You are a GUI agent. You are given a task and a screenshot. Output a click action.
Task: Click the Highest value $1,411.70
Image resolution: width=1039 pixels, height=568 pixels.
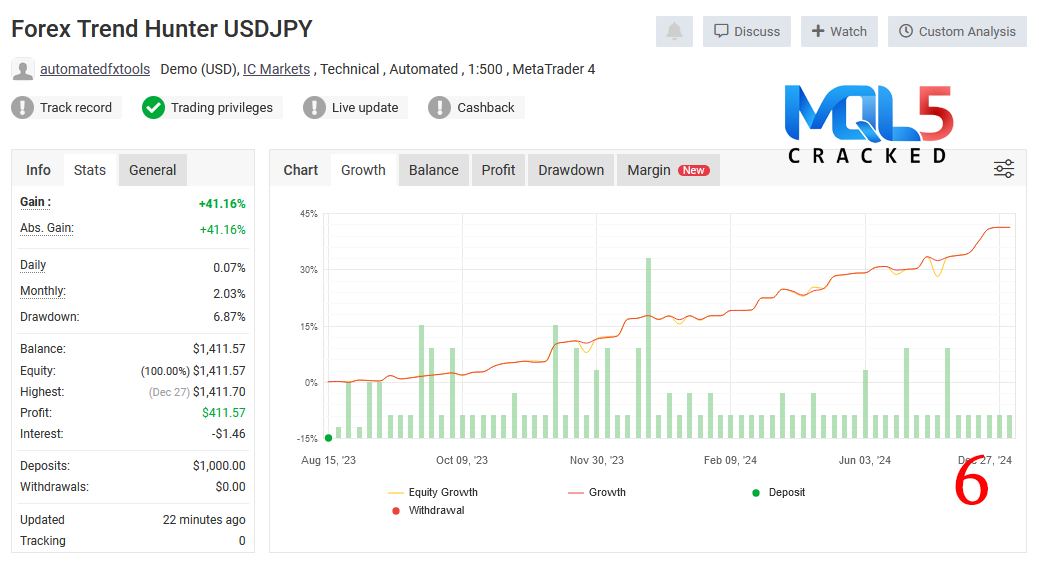click(219, 392)
